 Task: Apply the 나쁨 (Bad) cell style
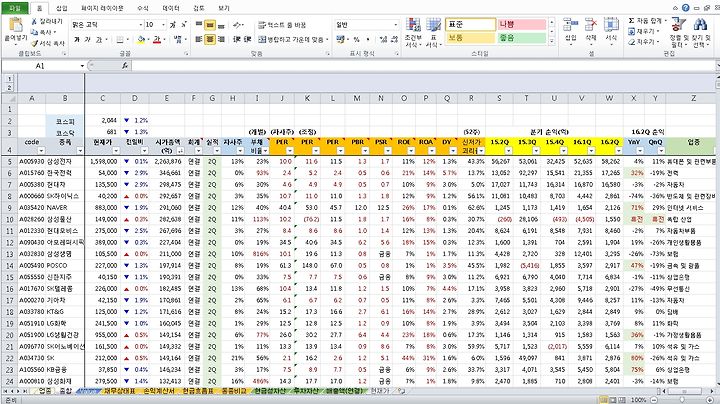(522, 24)
